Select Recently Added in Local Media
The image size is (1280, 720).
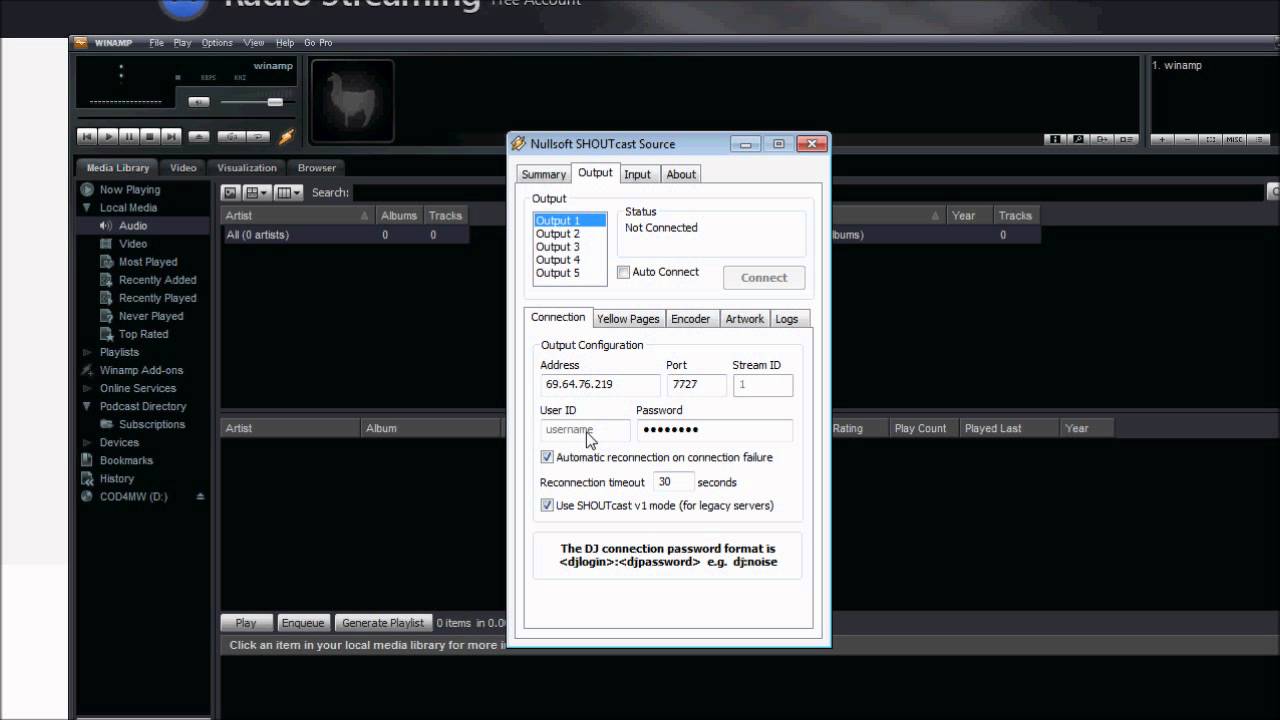tap(157, 280)
